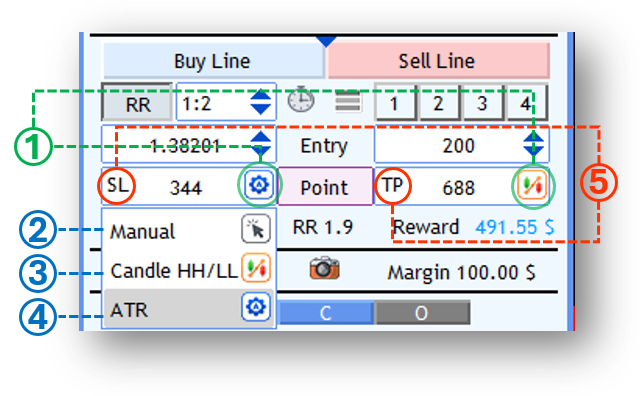Select Manual from SL mode list

coord(189,229)
